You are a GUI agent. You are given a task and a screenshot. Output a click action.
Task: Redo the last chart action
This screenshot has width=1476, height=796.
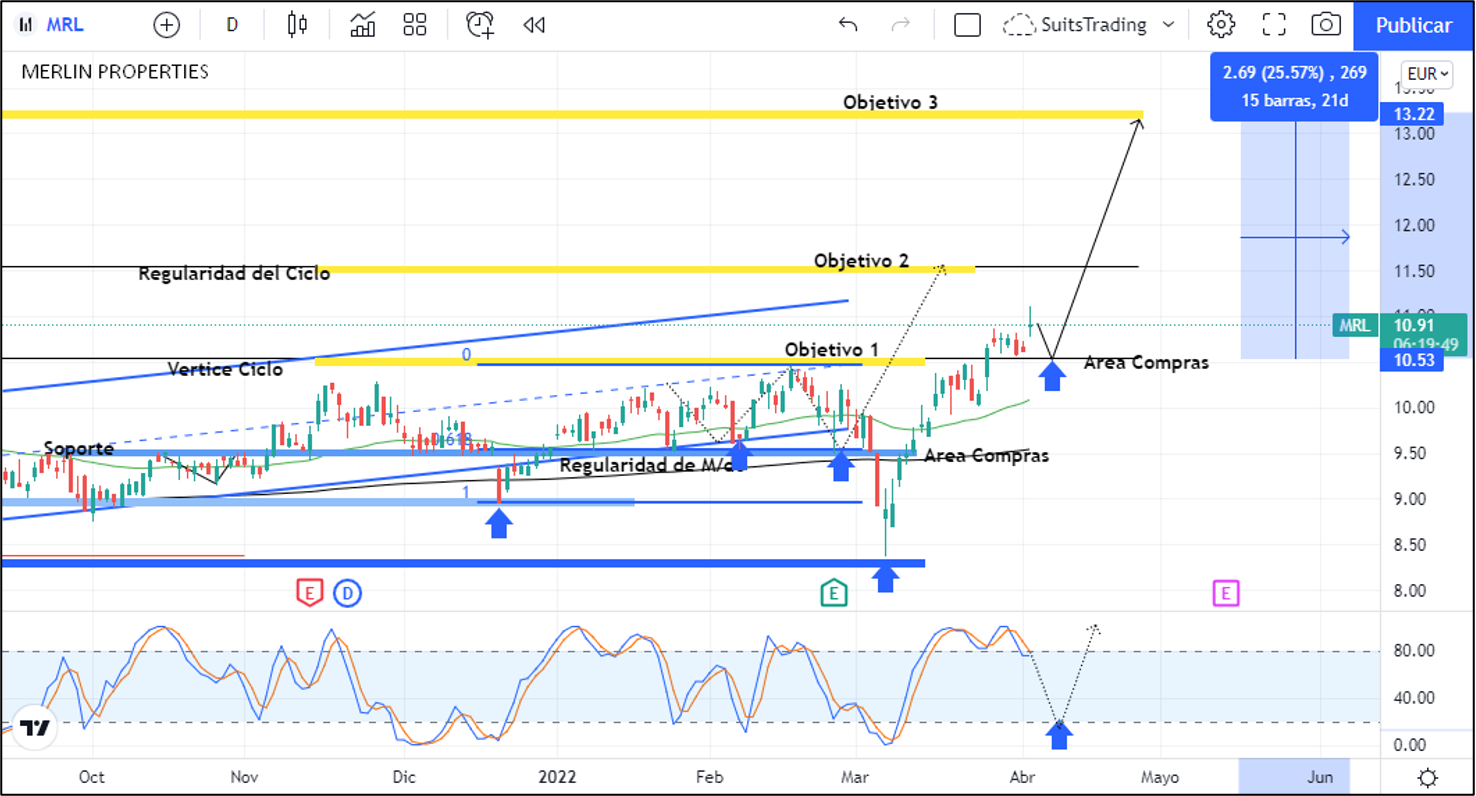(x=900, y=25)
